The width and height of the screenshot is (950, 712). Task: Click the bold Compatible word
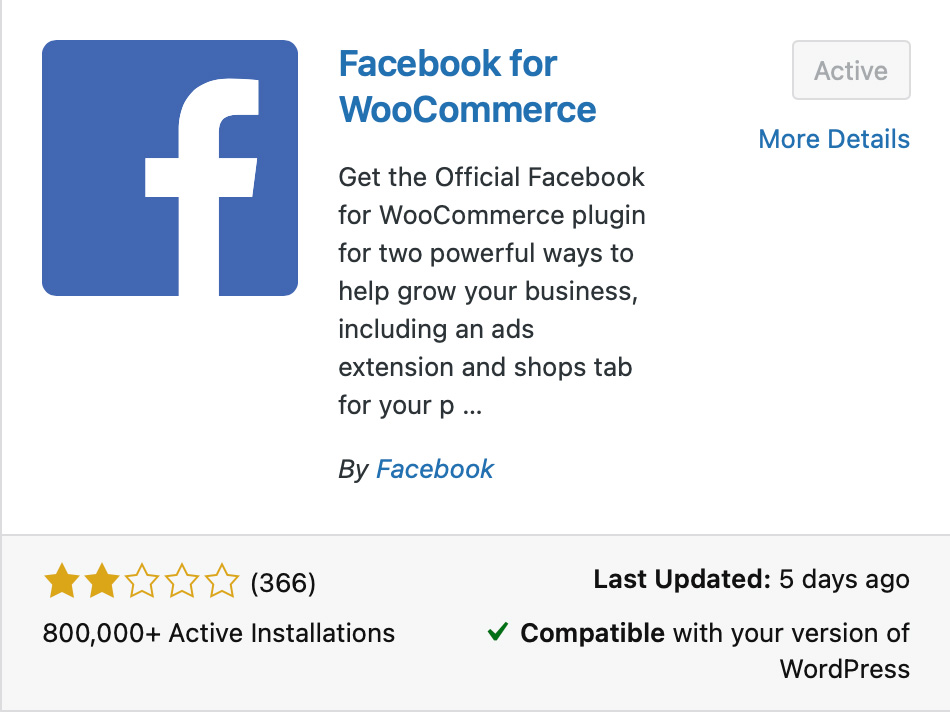593,633
